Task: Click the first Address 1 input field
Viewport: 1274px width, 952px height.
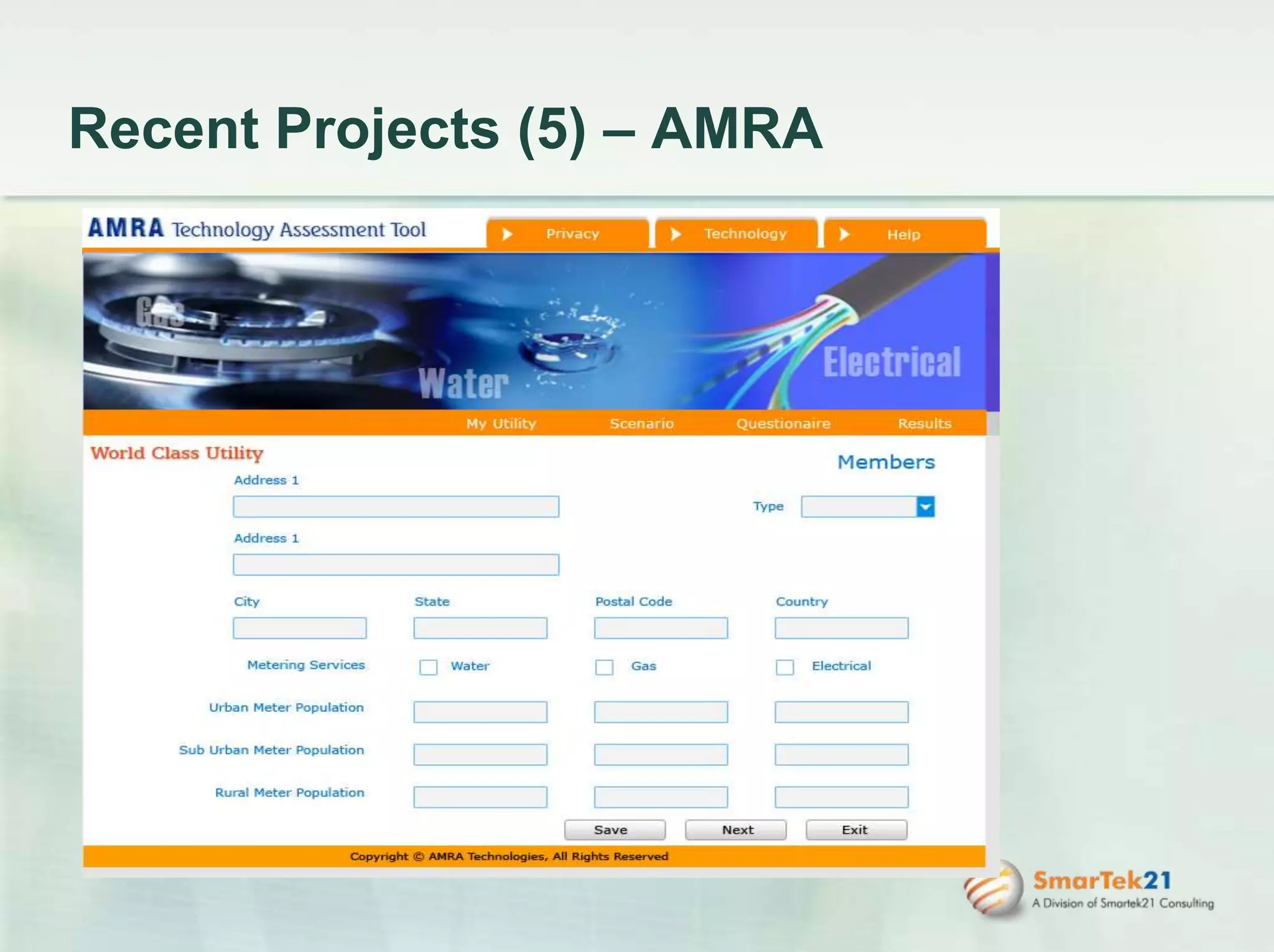Action: [396, 507]
